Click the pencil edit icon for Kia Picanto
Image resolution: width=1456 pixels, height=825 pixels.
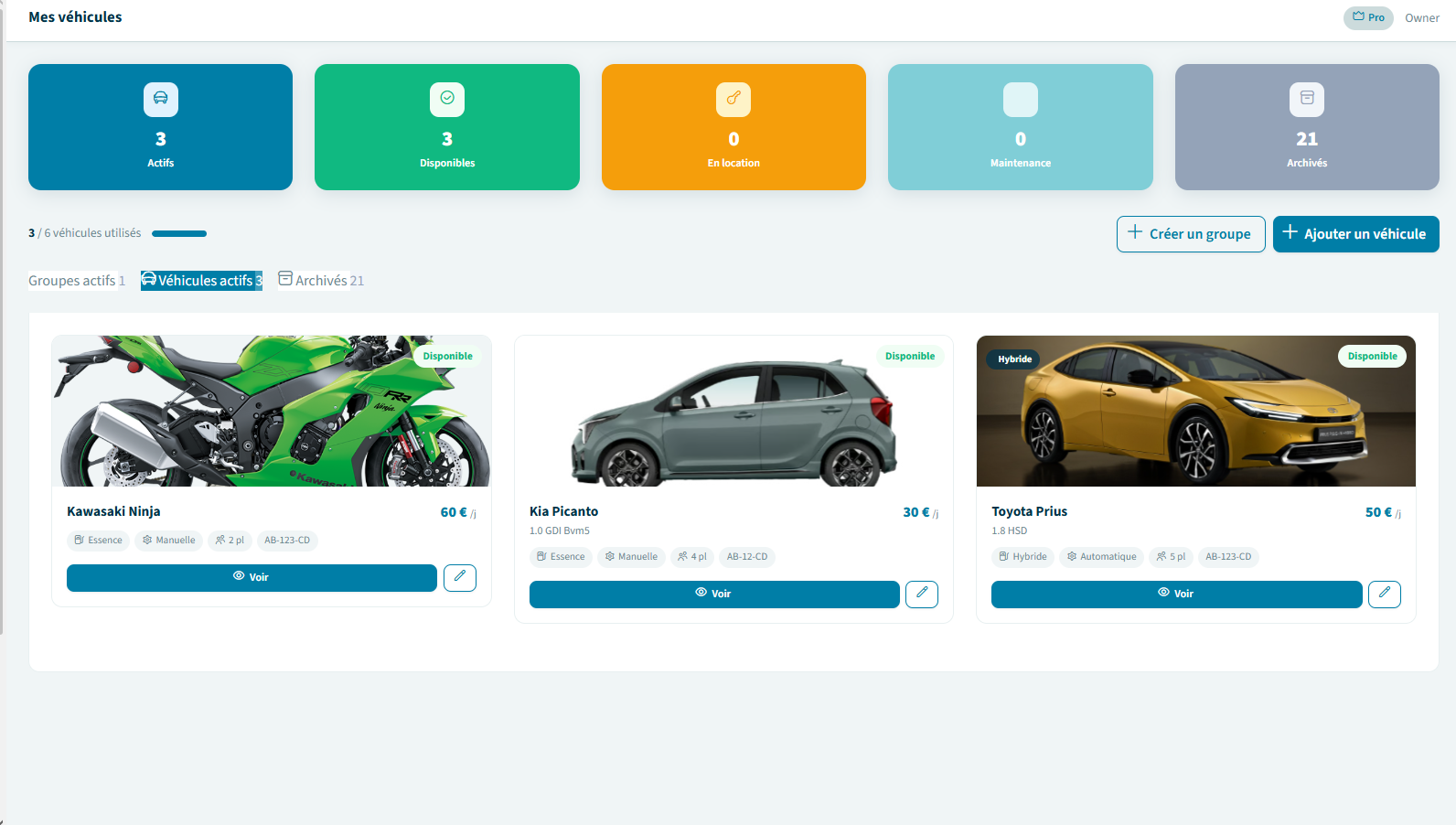pyautogui.click(x=922, y=594)
